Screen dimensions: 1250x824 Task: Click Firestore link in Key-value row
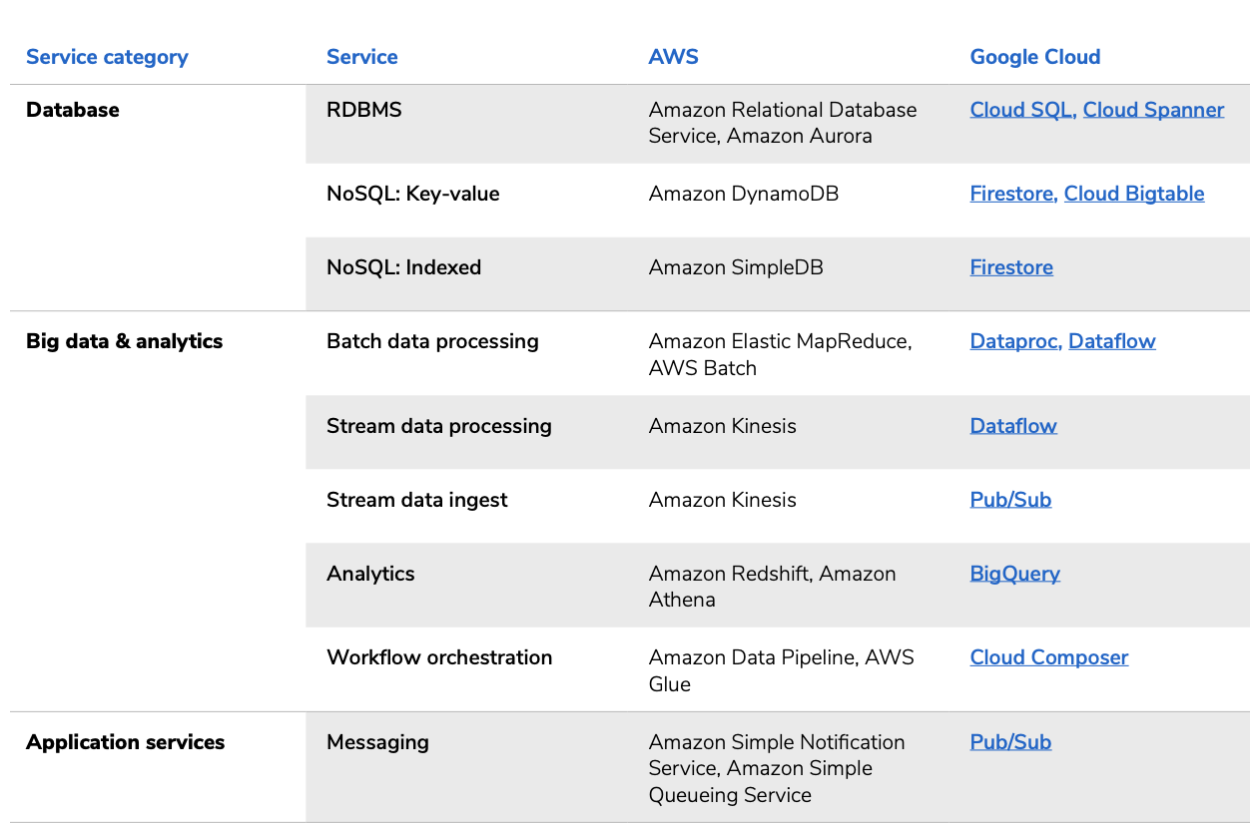[1014, 194]
